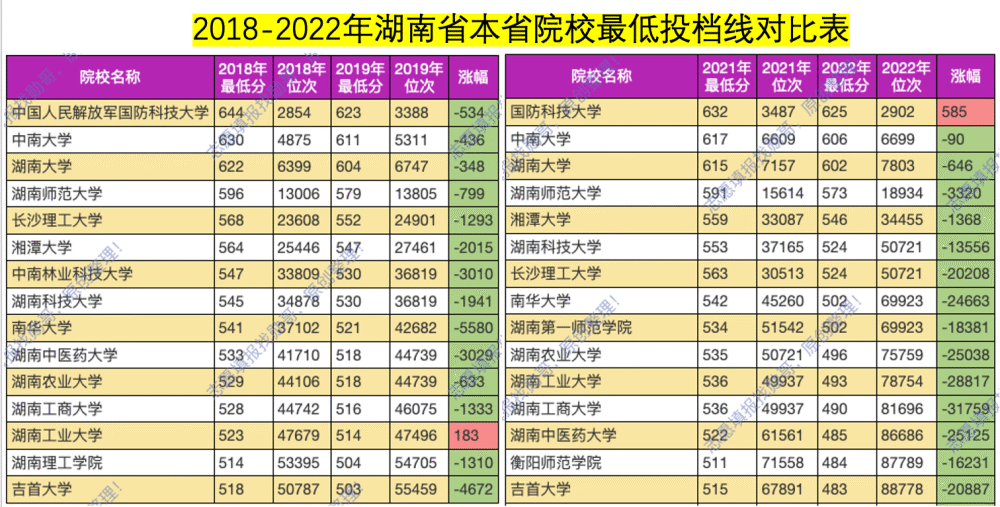Select the rank cell 87789
Image resolution: width=1000 pixels, height=507 pixels.
pos(906,462)
